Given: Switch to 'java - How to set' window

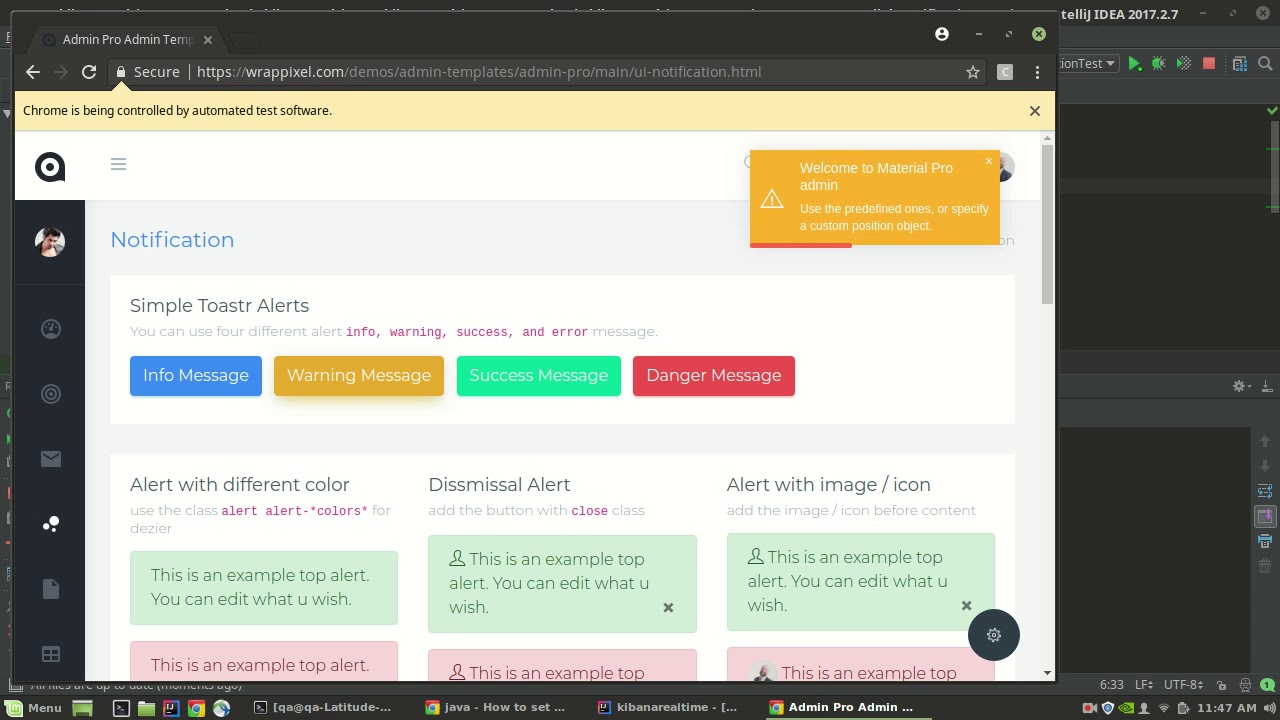Looking at the screenshot, I should pos(496,708).
